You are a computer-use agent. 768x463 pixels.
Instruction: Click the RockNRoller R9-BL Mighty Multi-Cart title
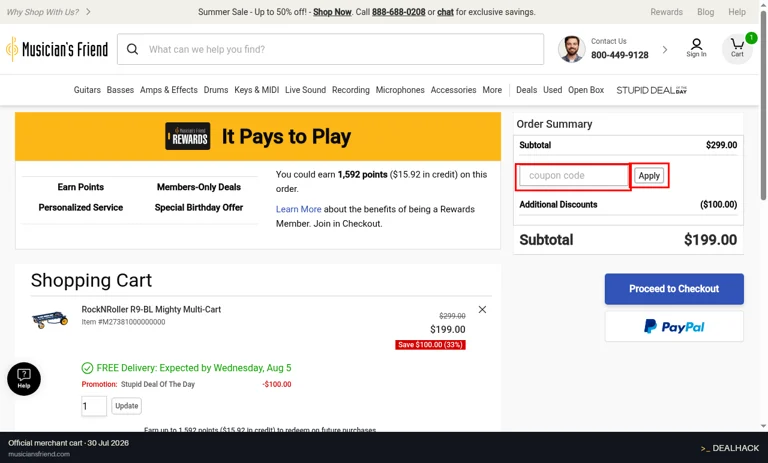pyautogui.click(x=151, y=310)
